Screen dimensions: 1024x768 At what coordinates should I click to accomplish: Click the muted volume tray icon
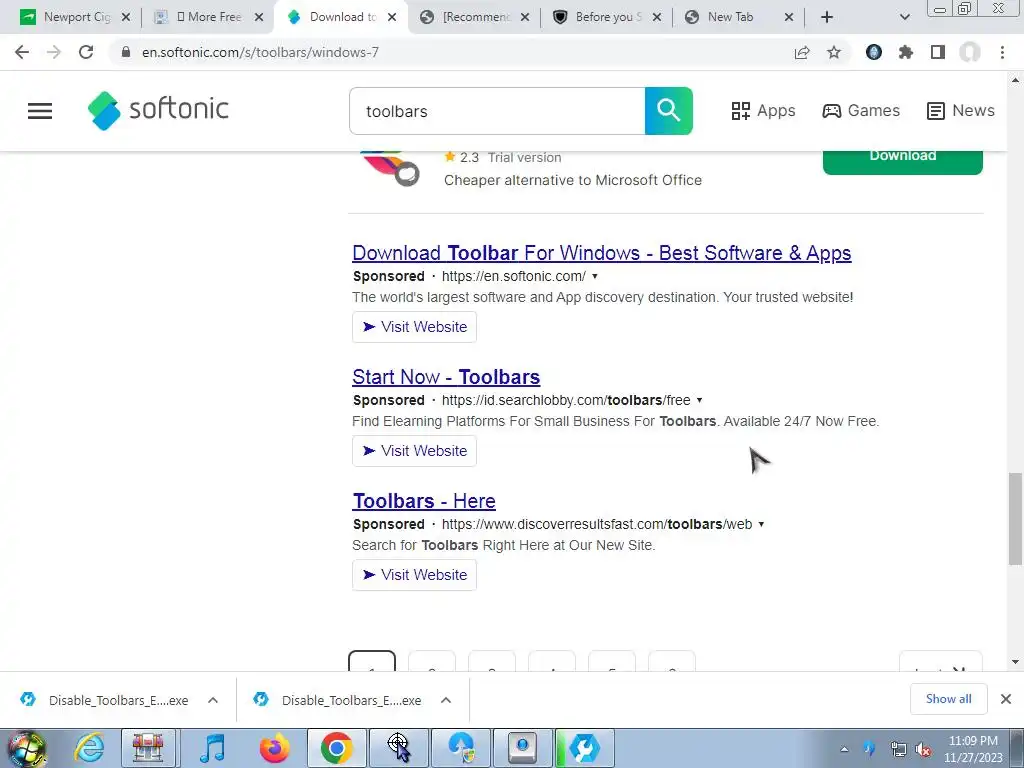[923, 749]
